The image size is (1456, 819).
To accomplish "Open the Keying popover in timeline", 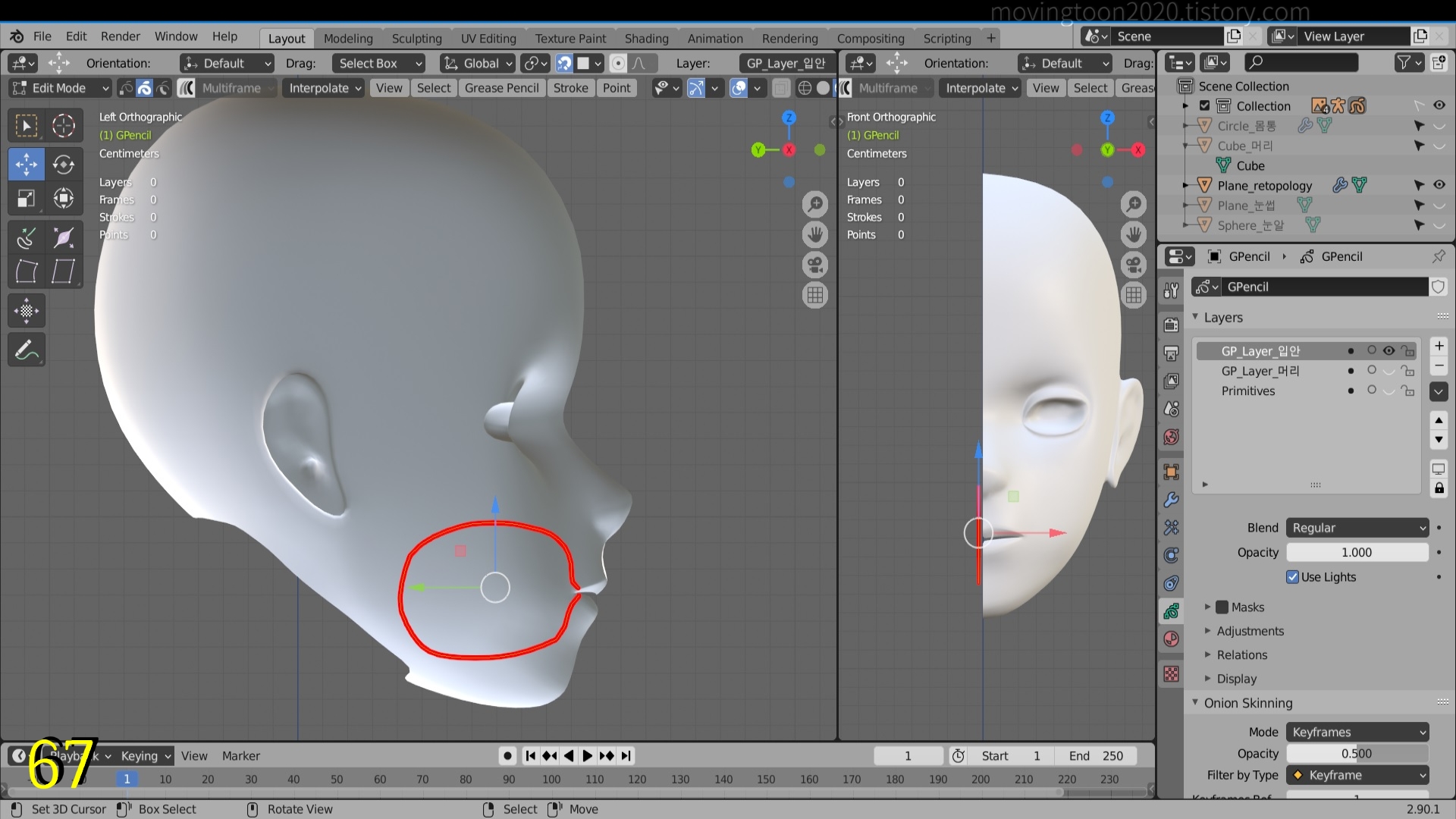I will point(146,756).
